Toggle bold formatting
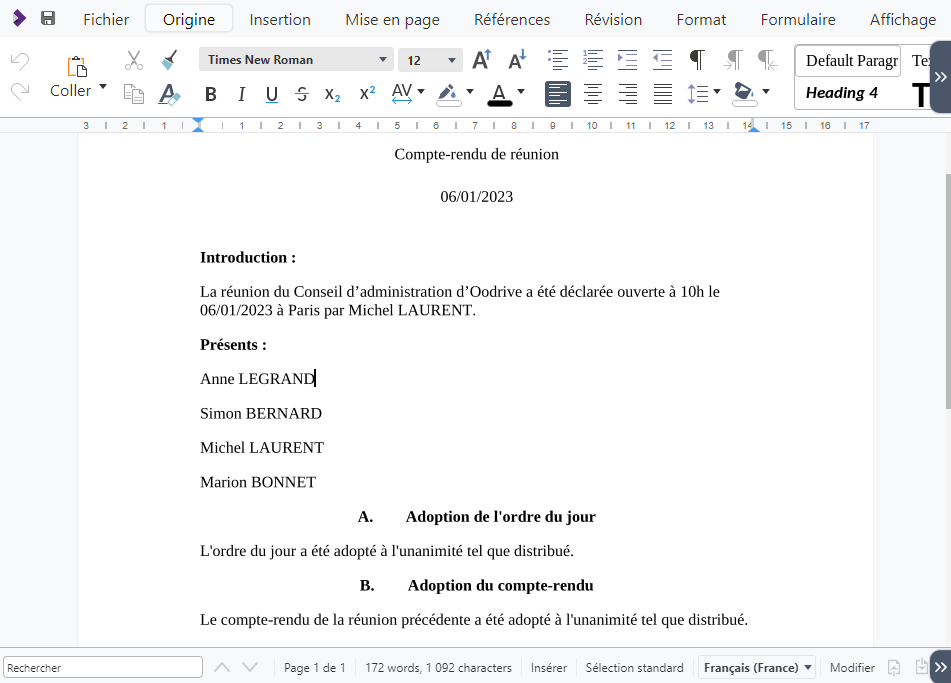 210,95
